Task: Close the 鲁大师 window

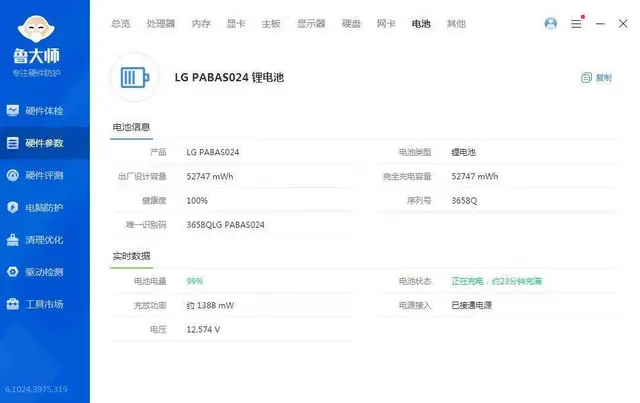Action: [623, 24]
